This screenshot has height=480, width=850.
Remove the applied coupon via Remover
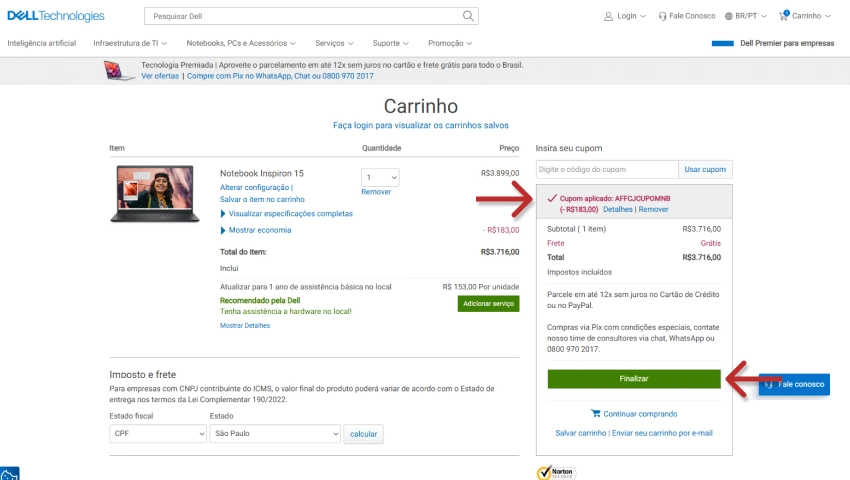653,209
